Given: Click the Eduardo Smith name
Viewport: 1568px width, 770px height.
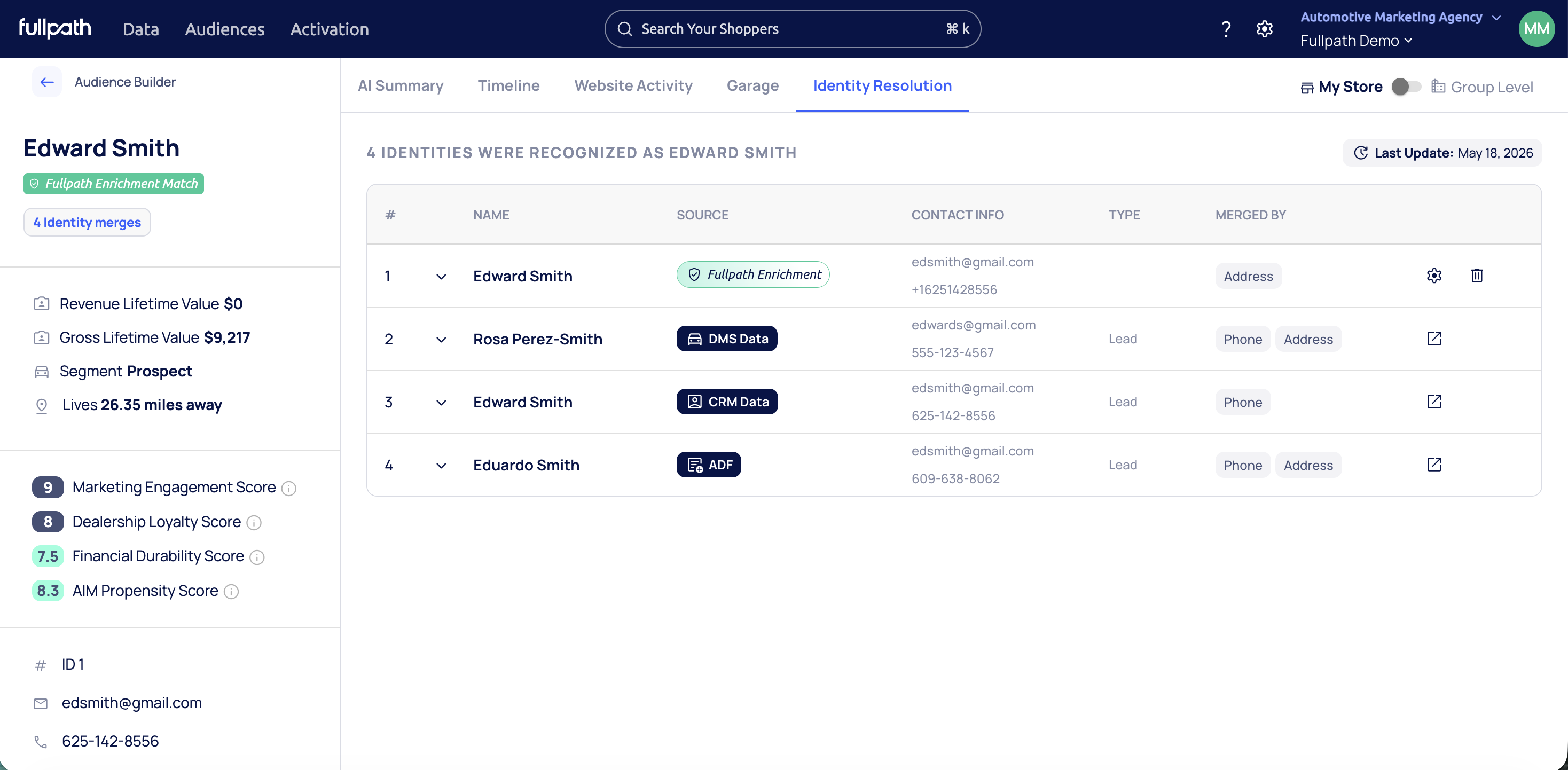Looking at the screenshot, I should point(526,466).
